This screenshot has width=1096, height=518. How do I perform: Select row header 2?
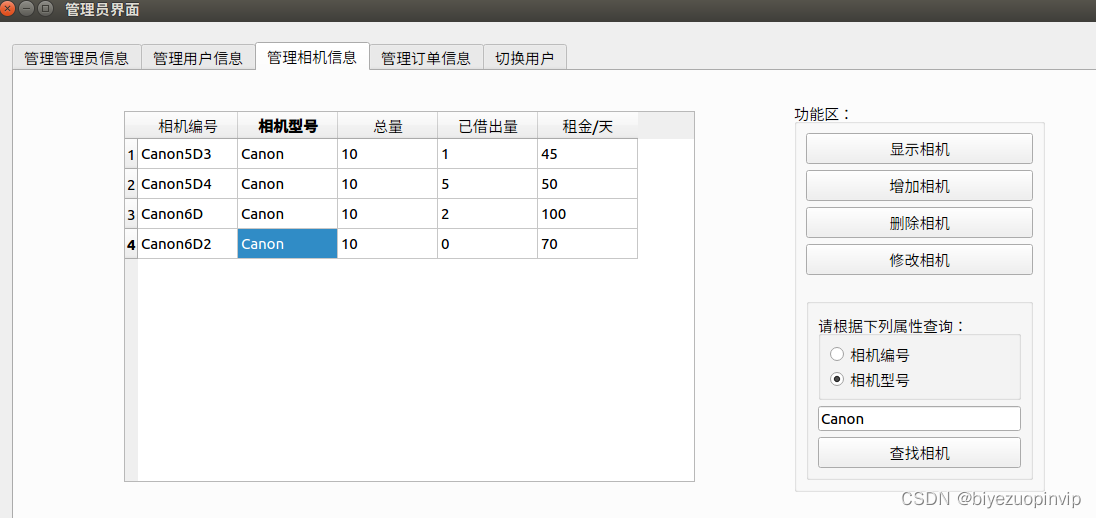click(x=131, y=184)
